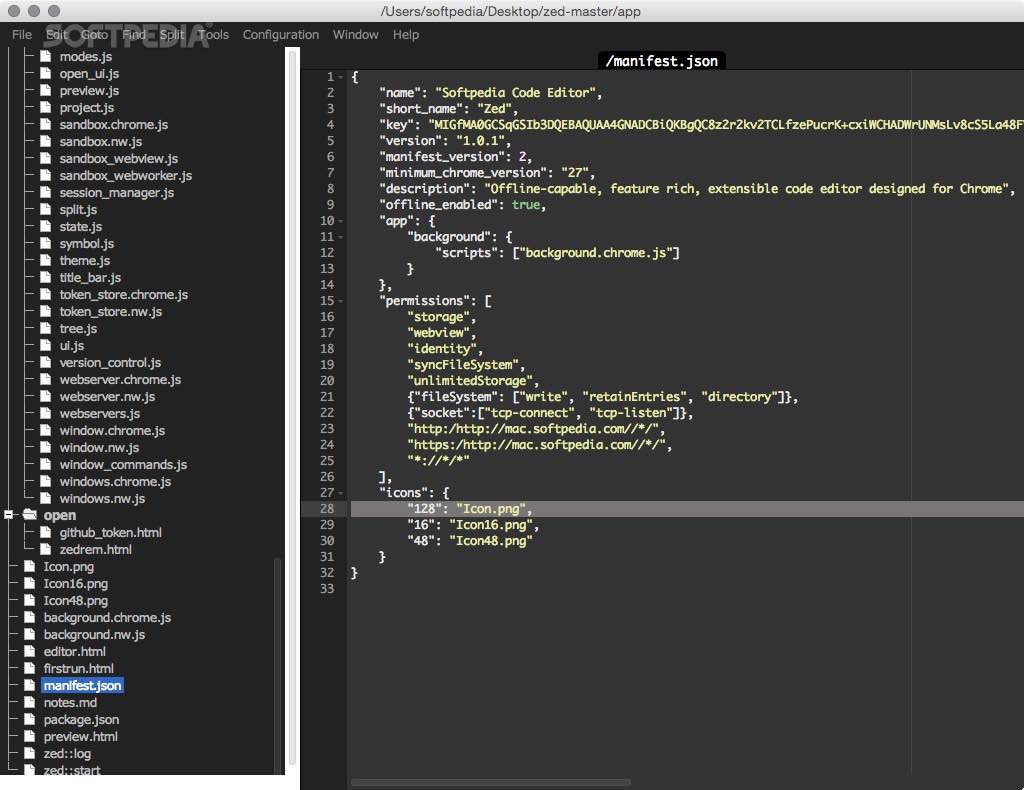Click file icon next to ui.js
1024x790 pixels.
coord(45,345)
